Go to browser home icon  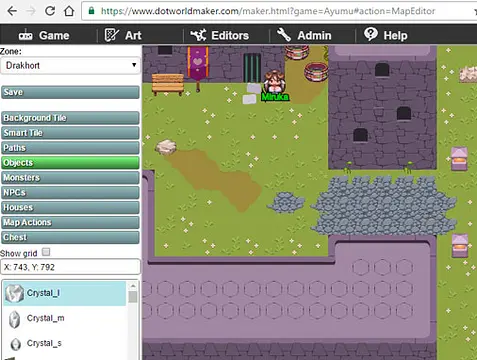click(x=69, y=11)
